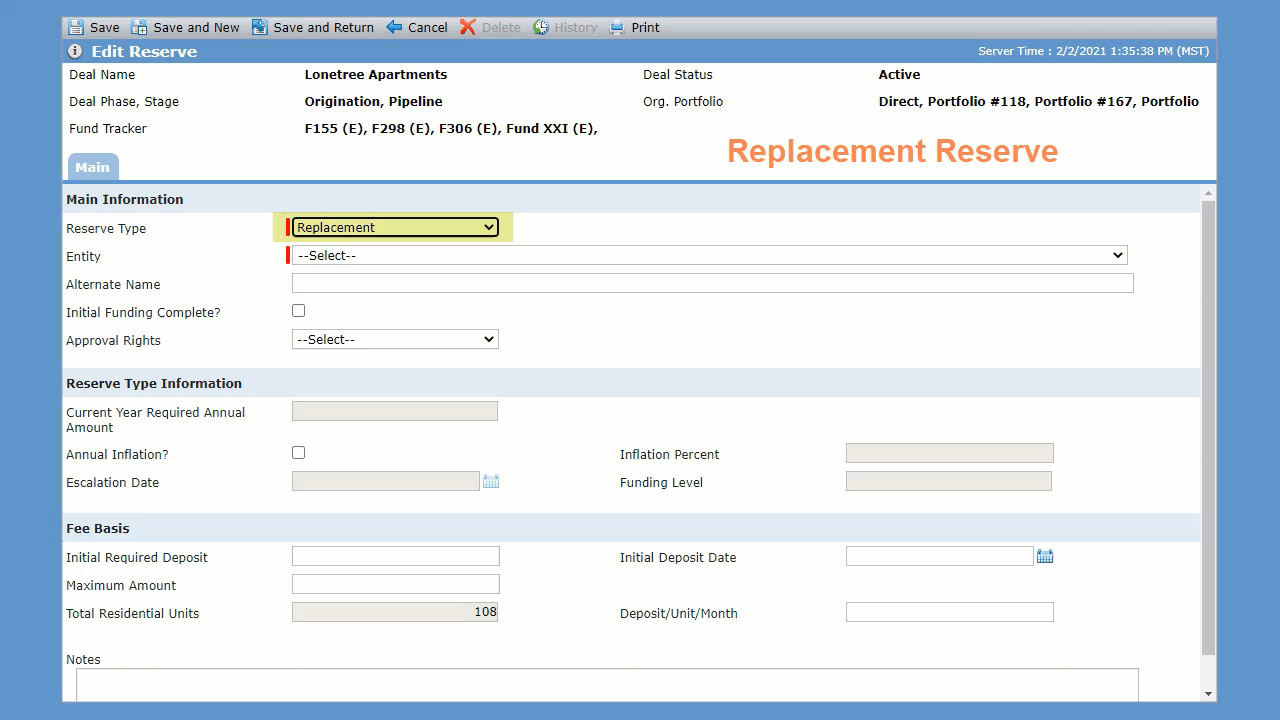Image resolution: width=1280 pixels, height=720 pixels.
Task: Click the Initial Deposit Date field
Action: point(940,556)
